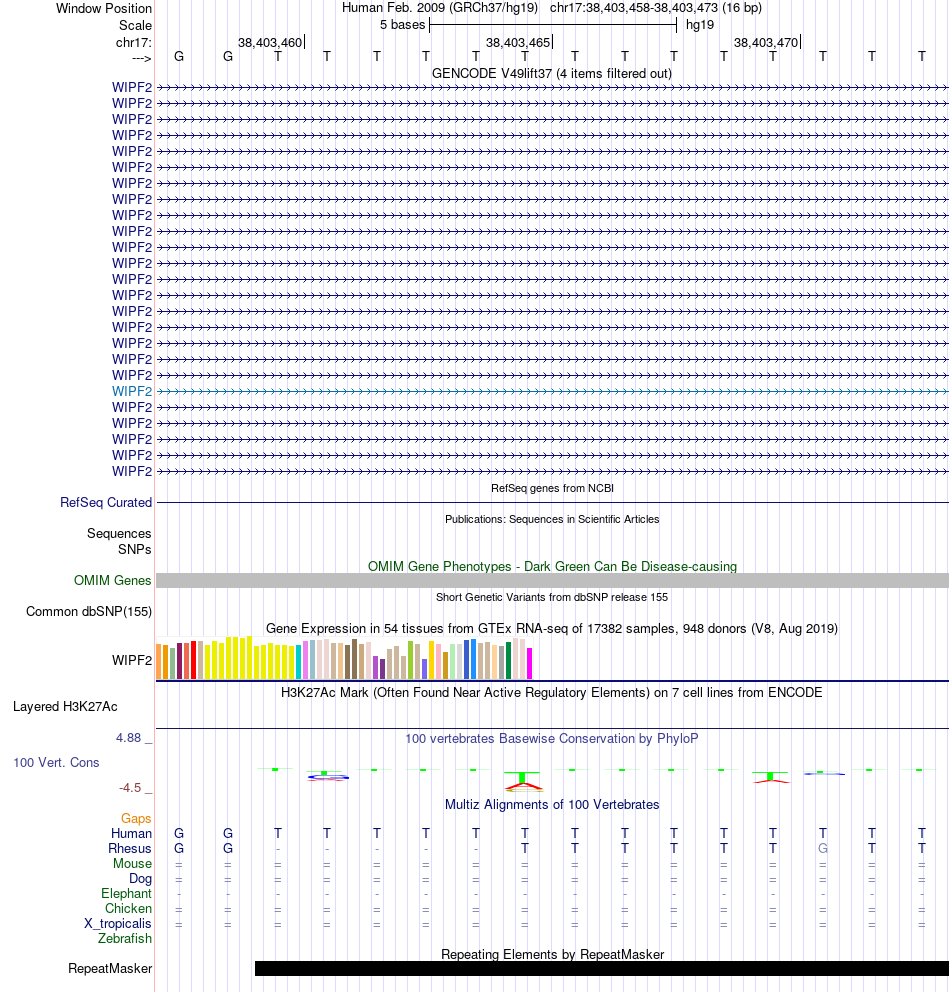Click the dark green GTEx expression bar
Screen dimensions: 950x992
click(509, 660)
